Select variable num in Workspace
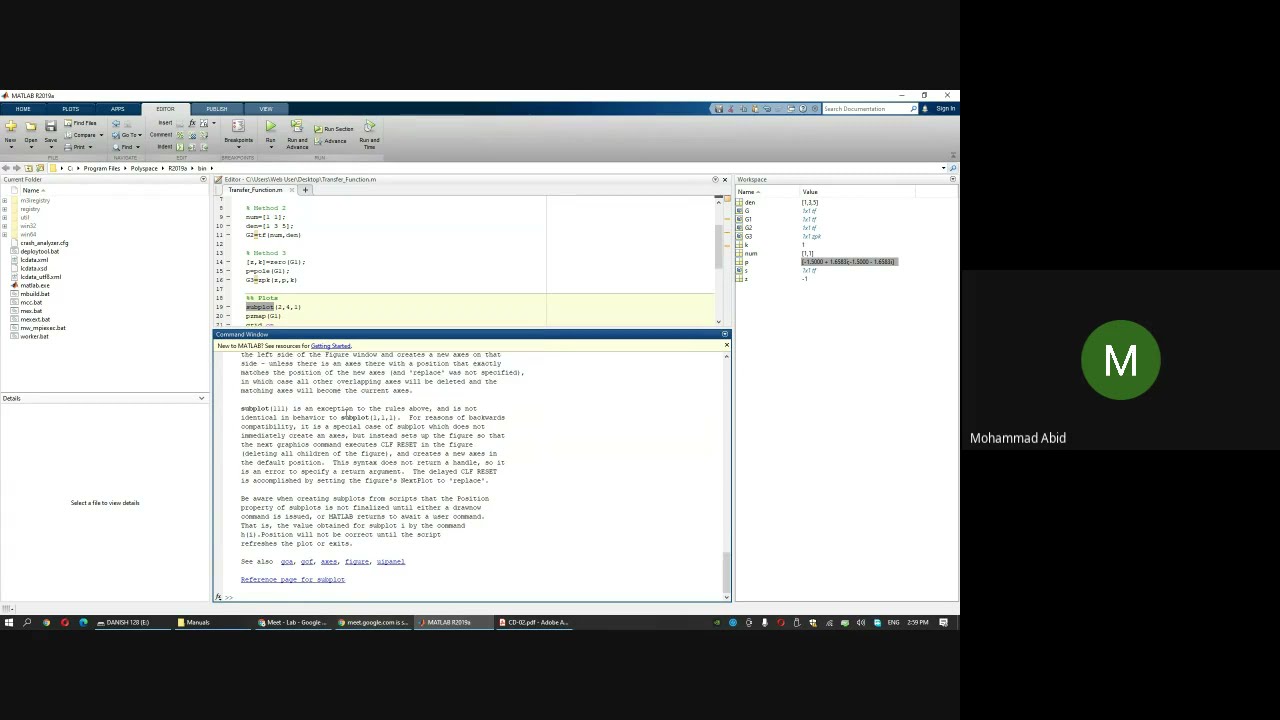The width and height of the screenshot is (1280, 720). point(750,253)
